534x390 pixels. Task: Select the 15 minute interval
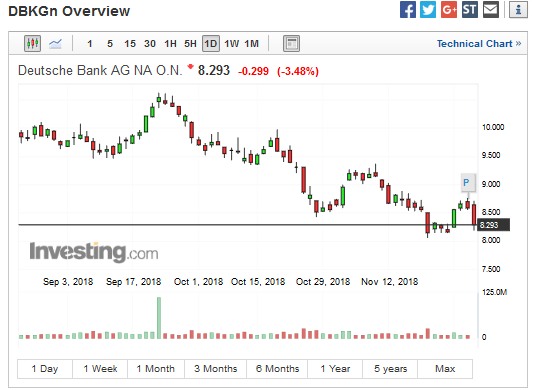[x=130, y=44]
